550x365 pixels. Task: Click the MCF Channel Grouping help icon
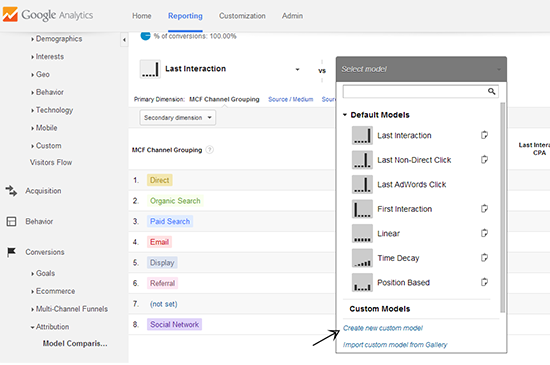209,150
